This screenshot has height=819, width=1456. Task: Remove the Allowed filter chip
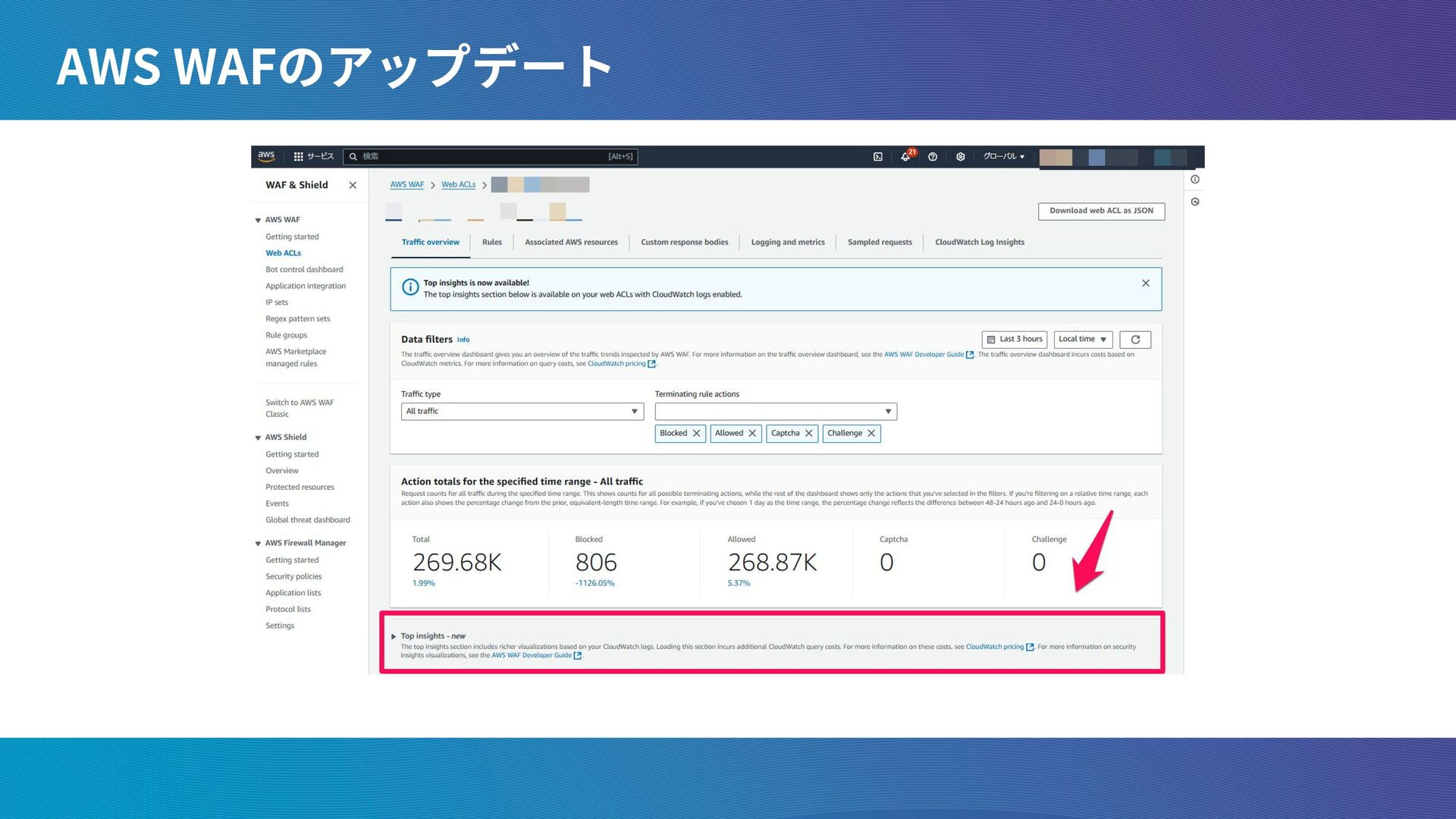[x=752, y=434]
